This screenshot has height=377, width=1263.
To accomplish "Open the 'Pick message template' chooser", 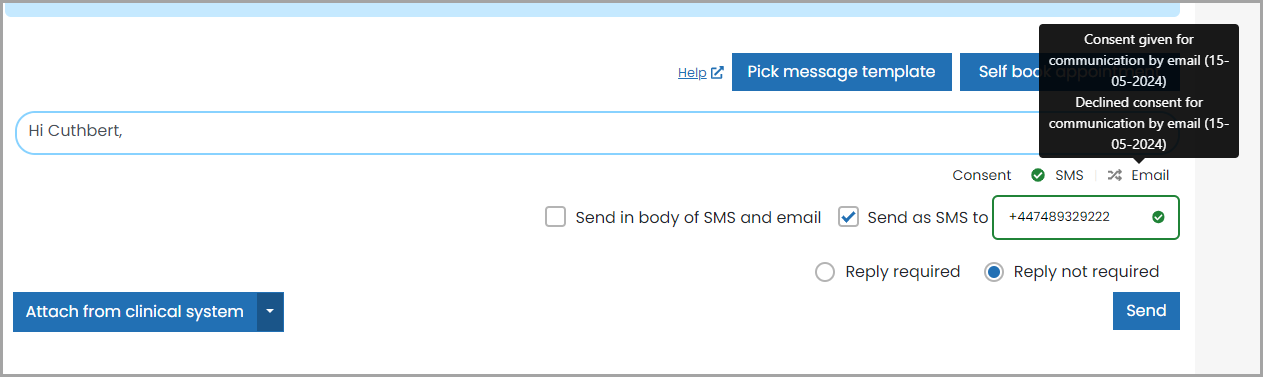I will [x=841, y=72].
